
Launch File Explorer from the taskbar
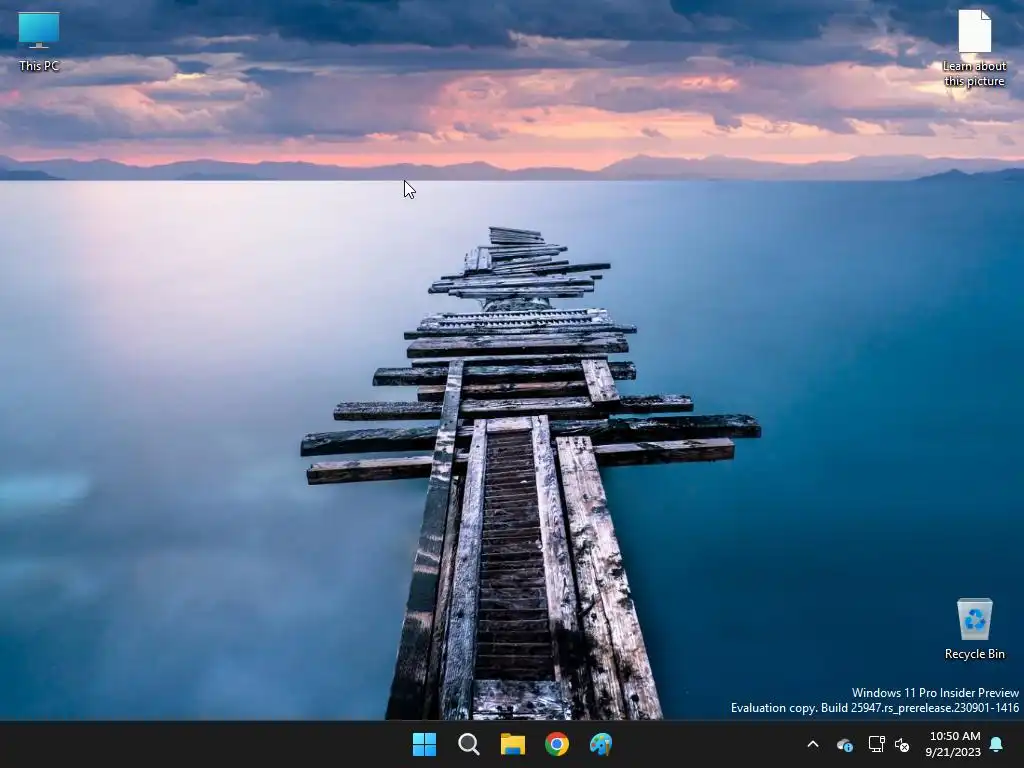513,744
